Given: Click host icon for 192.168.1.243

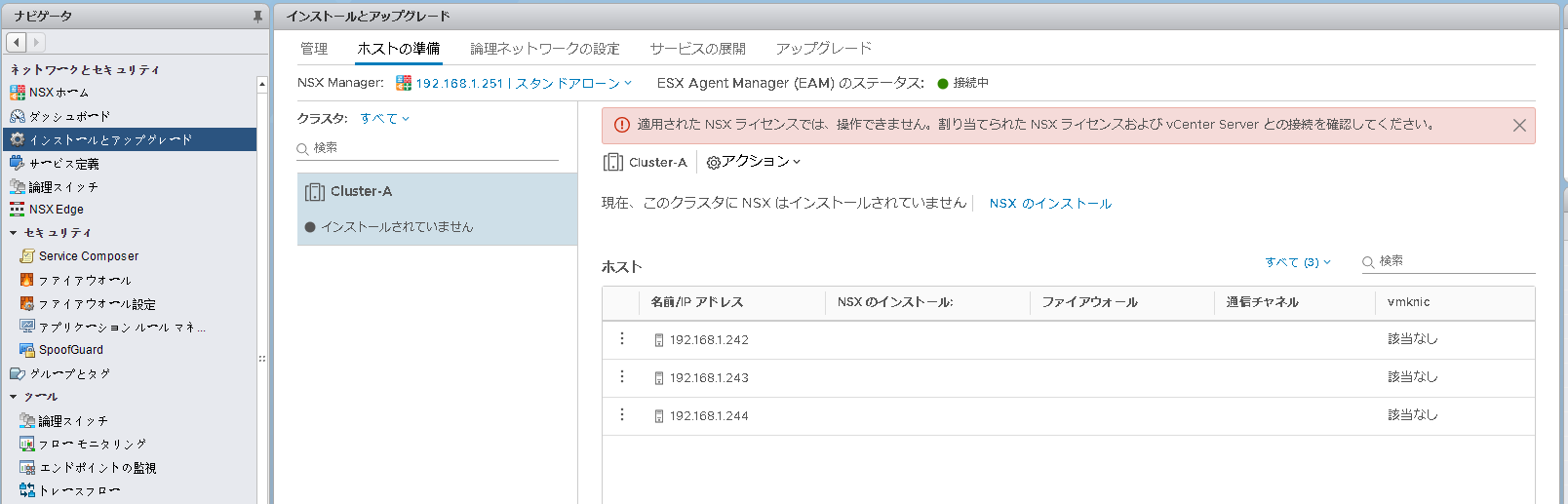Looking at the screenshot, I should (x=658, y=378).
